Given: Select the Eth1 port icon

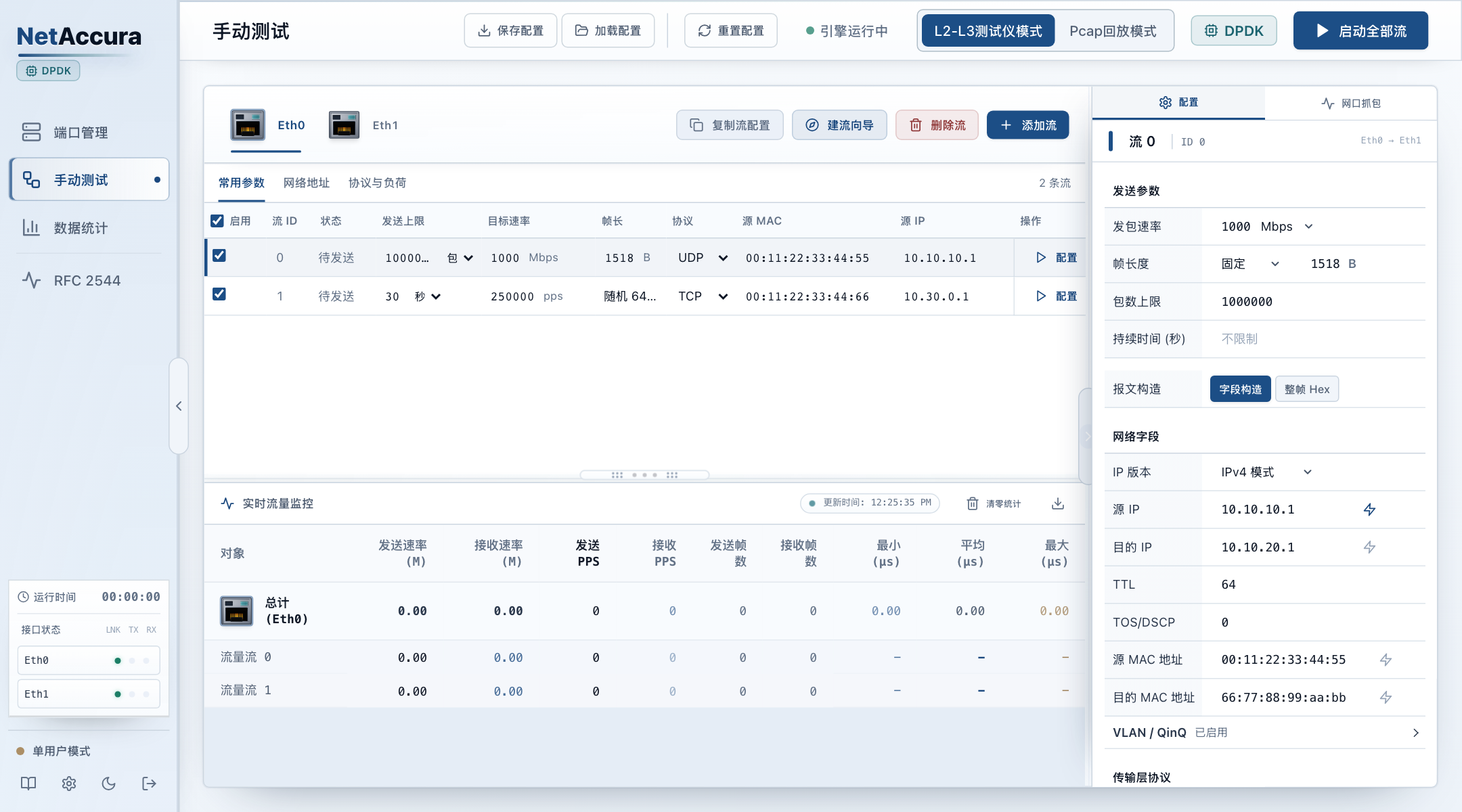Looking at the screenshot, I should (344, 125).
